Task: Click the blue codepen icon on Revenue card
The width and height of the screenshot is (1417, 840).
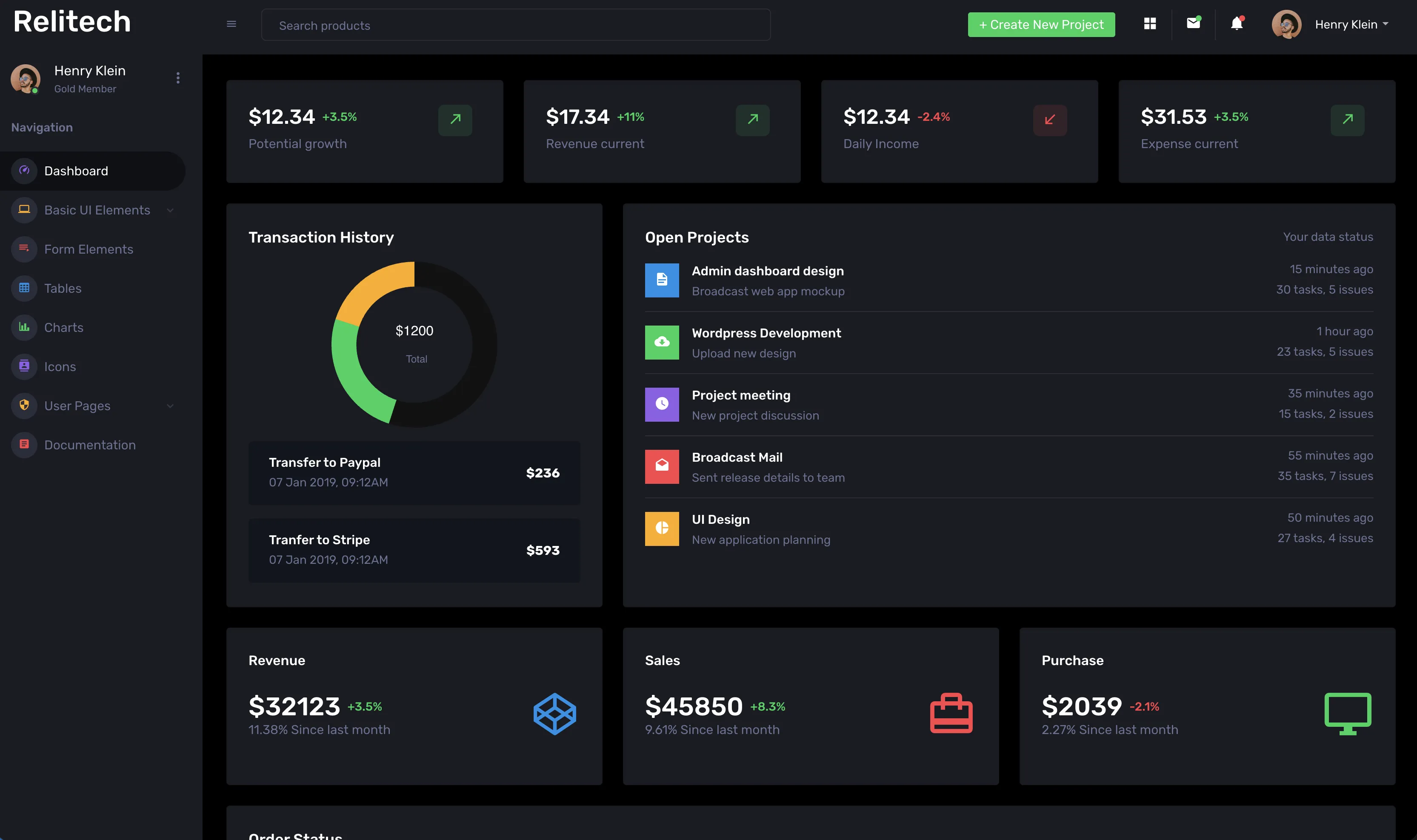Action: 554,714
